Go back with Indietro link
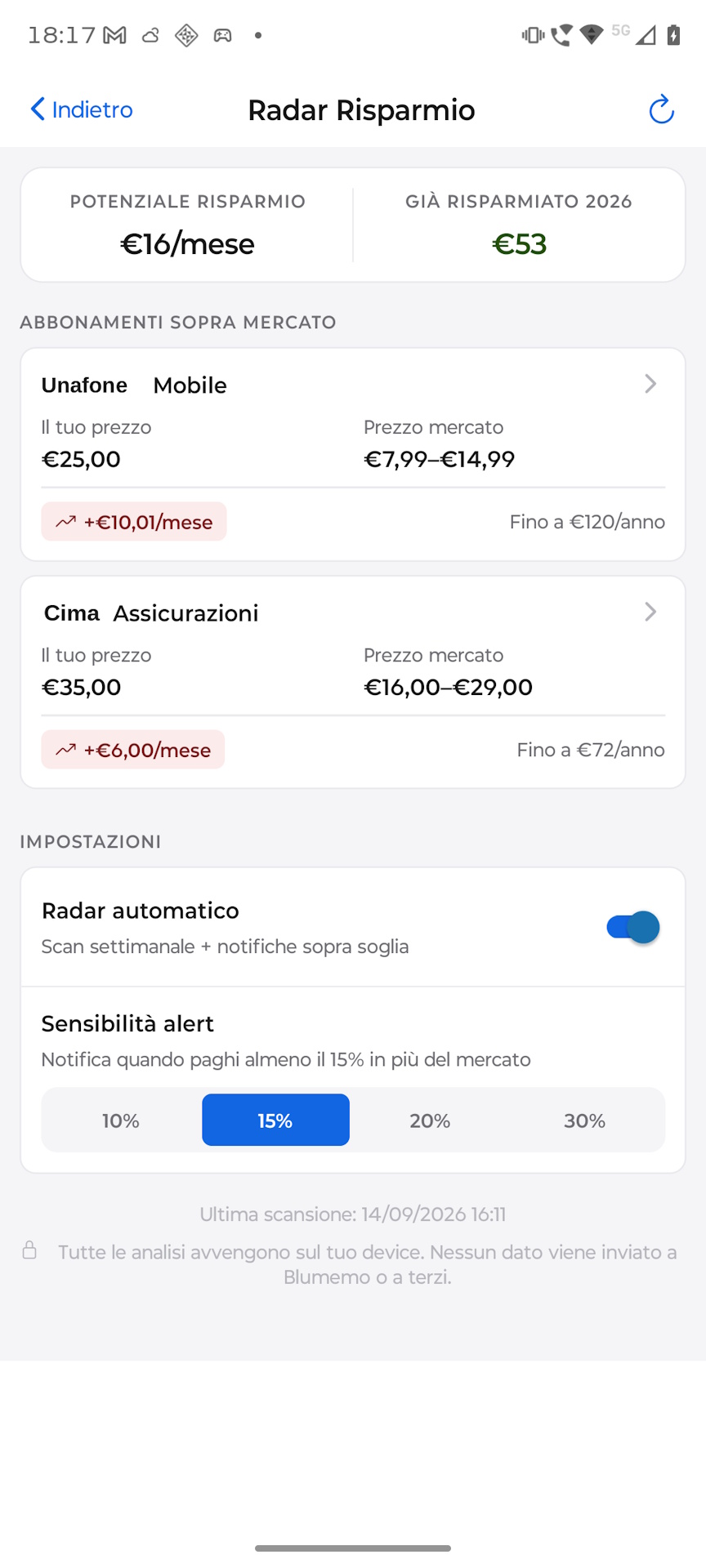The height and width of the screenshot is (1568, 706). (82, 109)
